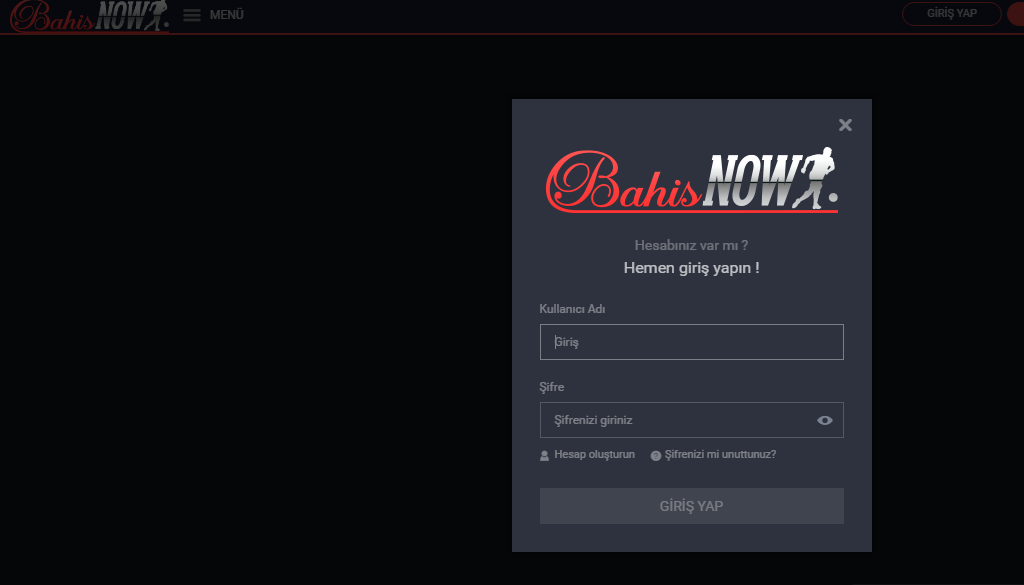This screenshot has width=1024, height=585.
Task: Click the question mark icon by forgot password
Action: 656,456
